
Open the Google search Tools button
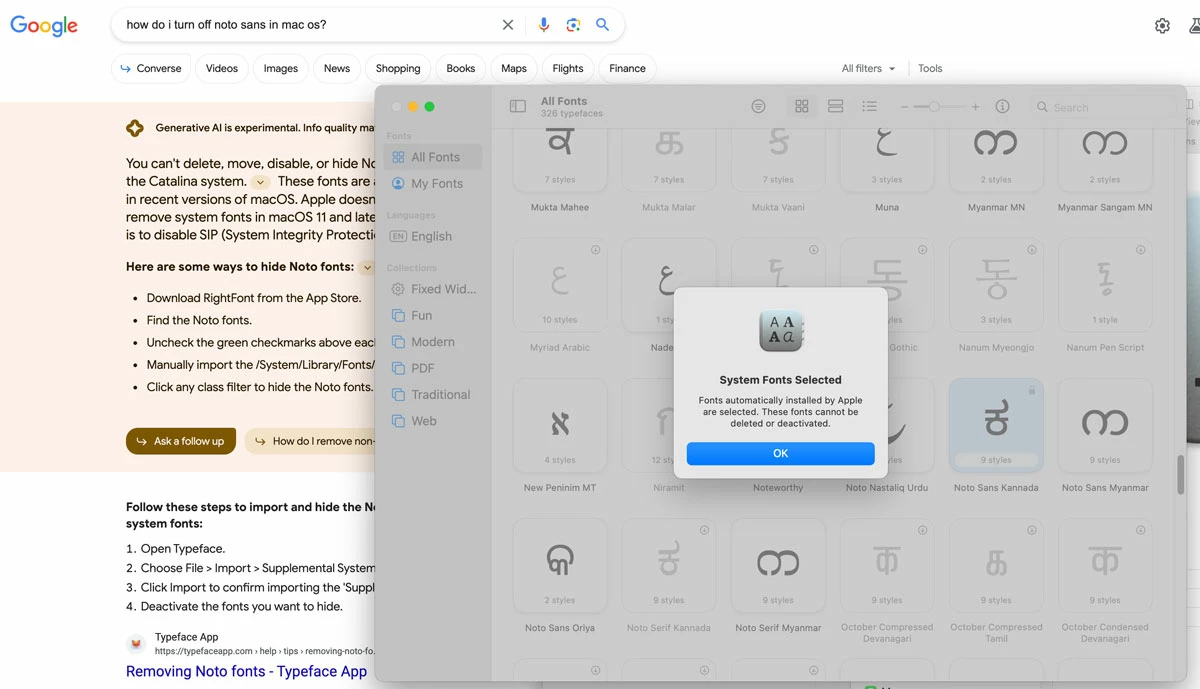tap(930, 68)
